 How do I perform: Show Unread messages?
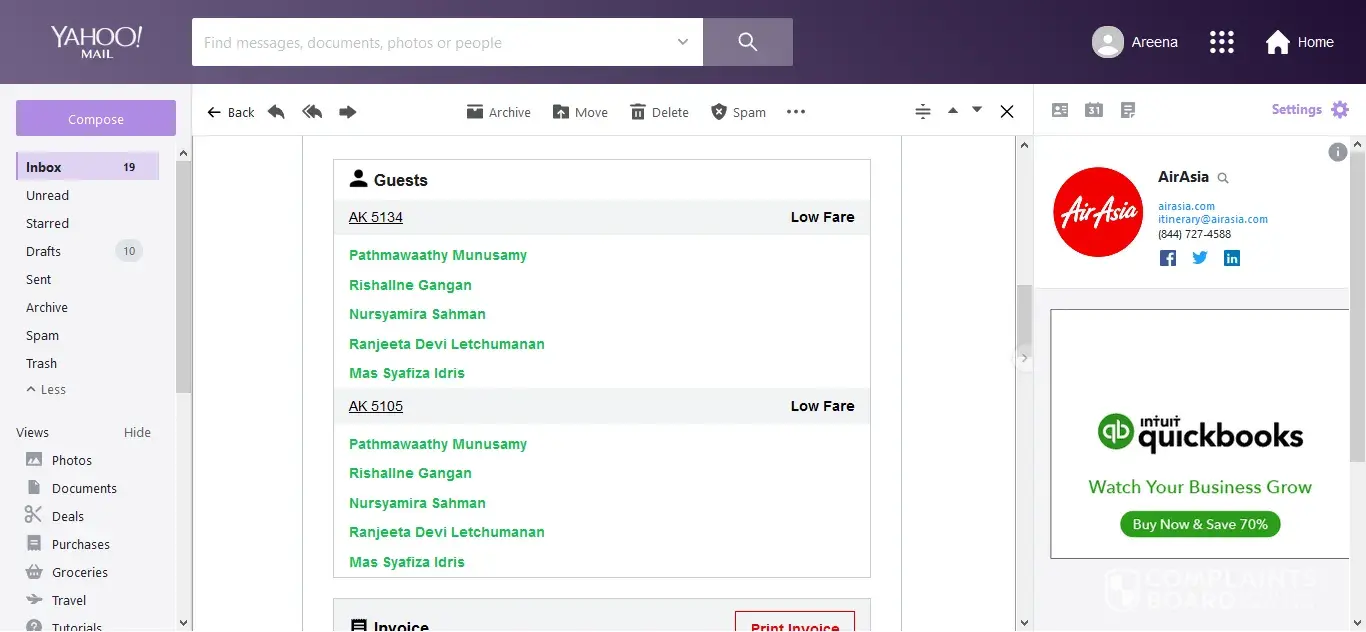47,195
